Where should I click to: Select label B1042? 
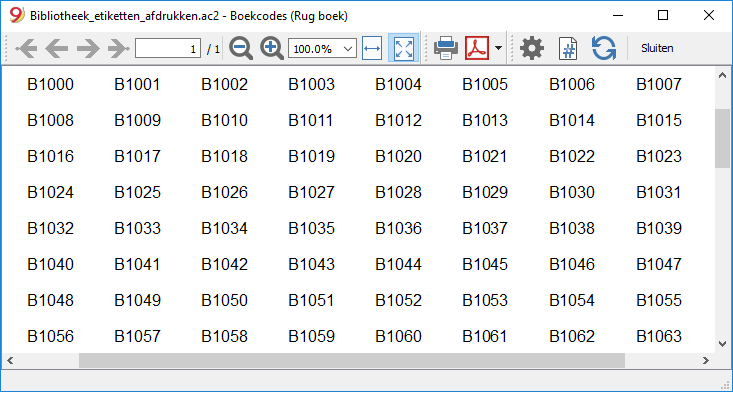tap(224, 264)
